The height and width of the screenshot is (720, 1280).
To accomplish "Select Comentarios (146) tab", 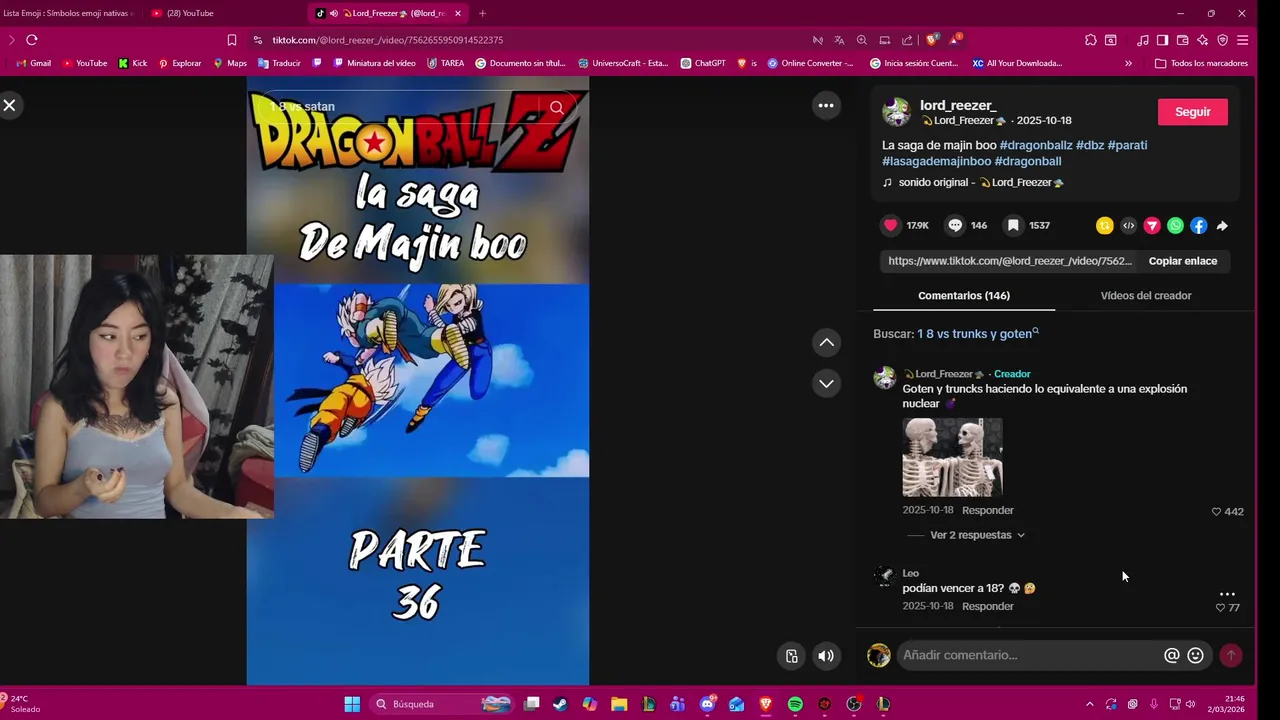I will [x=964, y=296].
